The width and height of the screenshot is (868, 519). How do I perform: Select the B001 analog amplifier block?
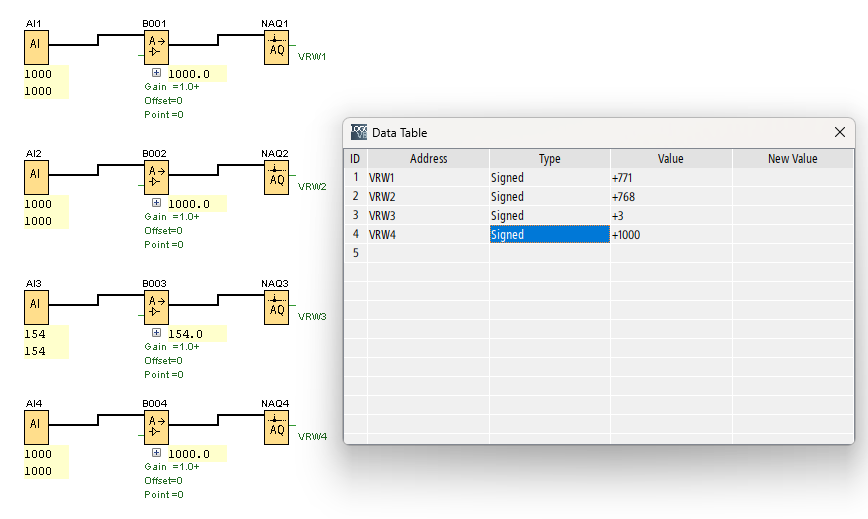coord(155,46)
